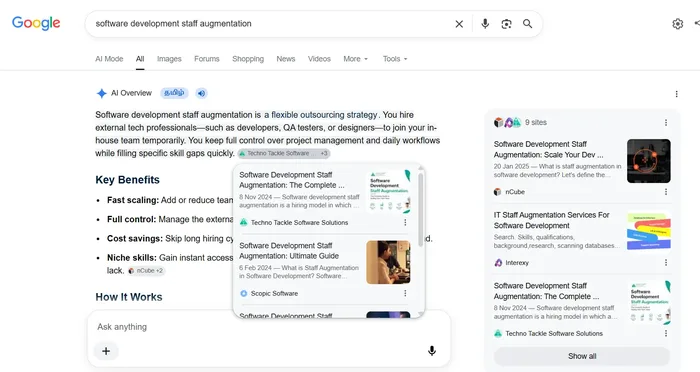Select the All results tab
The height and width of the screenshot is (372, 700).
(140, 59)
